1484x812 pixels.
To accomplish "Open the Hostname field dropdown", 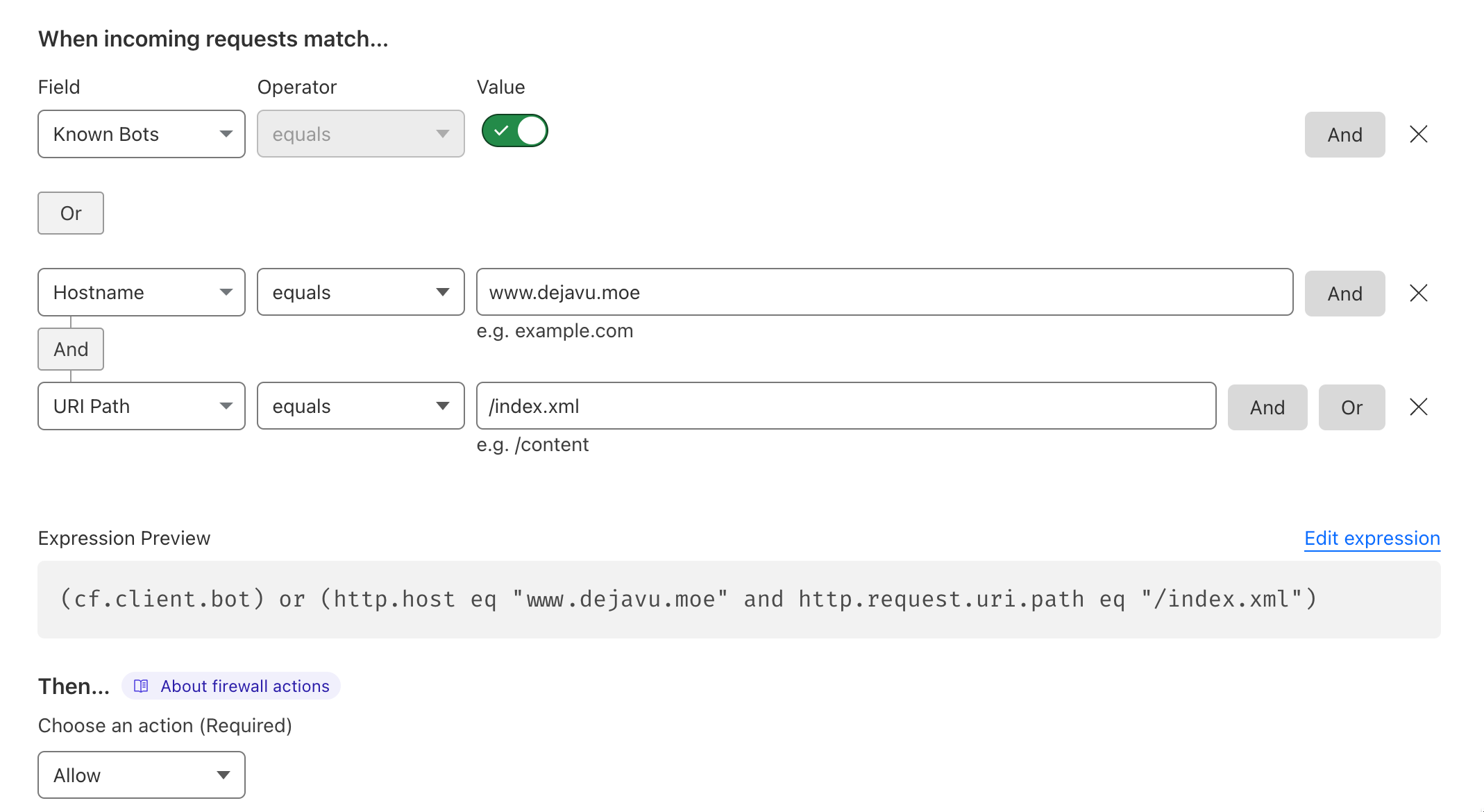I will point(142,292).
